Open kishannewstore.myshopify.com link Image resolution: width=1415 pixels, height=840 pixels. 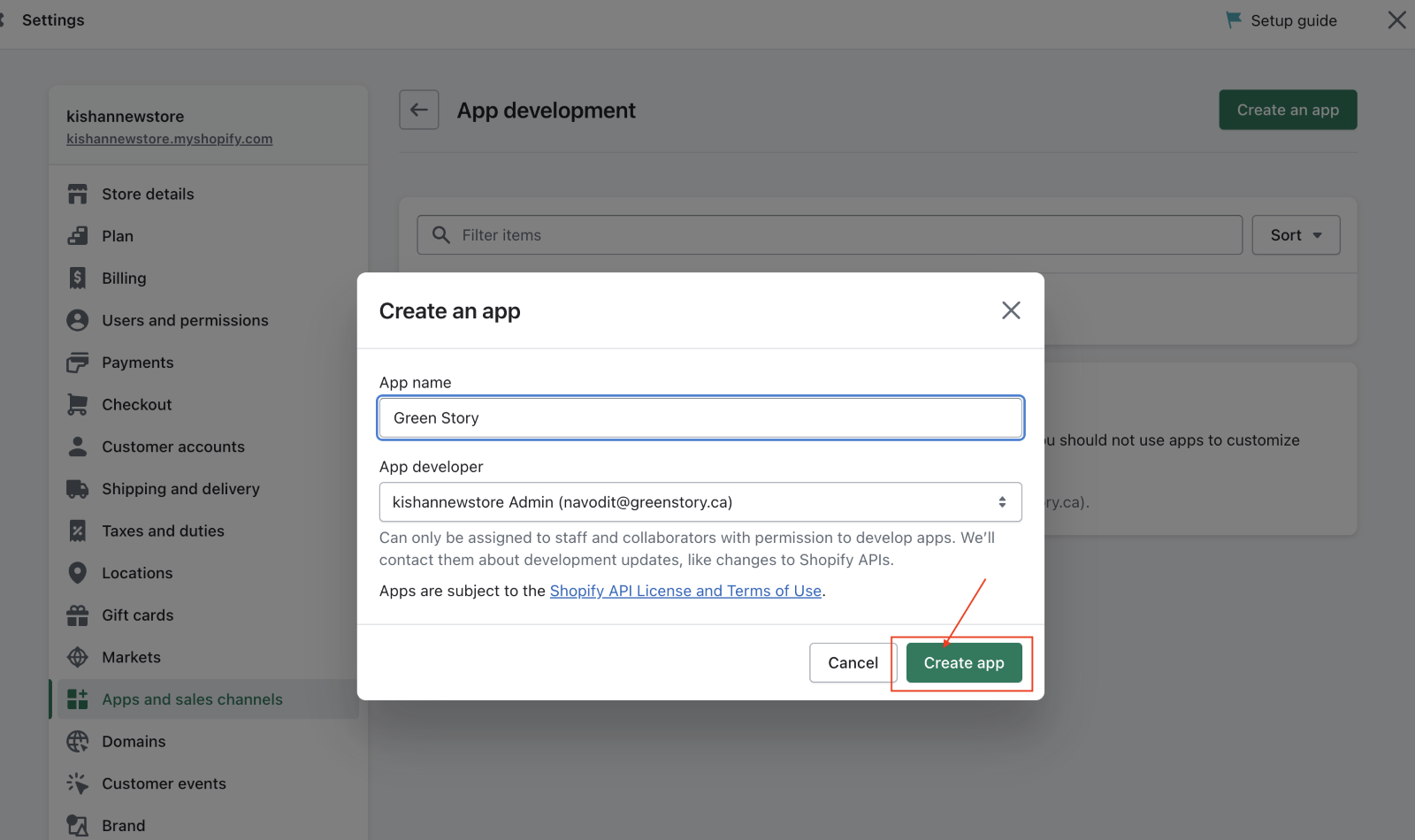coord(169,139)
